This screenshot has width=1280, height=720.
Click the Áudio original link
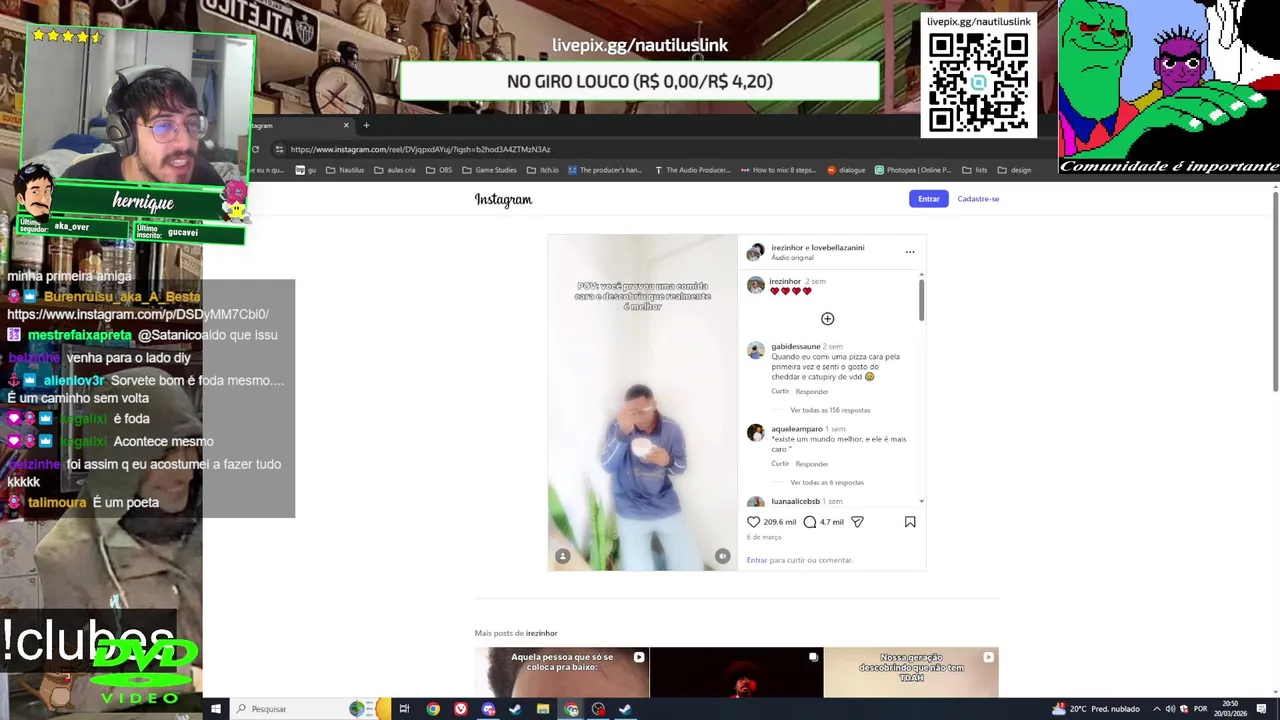click(x=792, y=258)
